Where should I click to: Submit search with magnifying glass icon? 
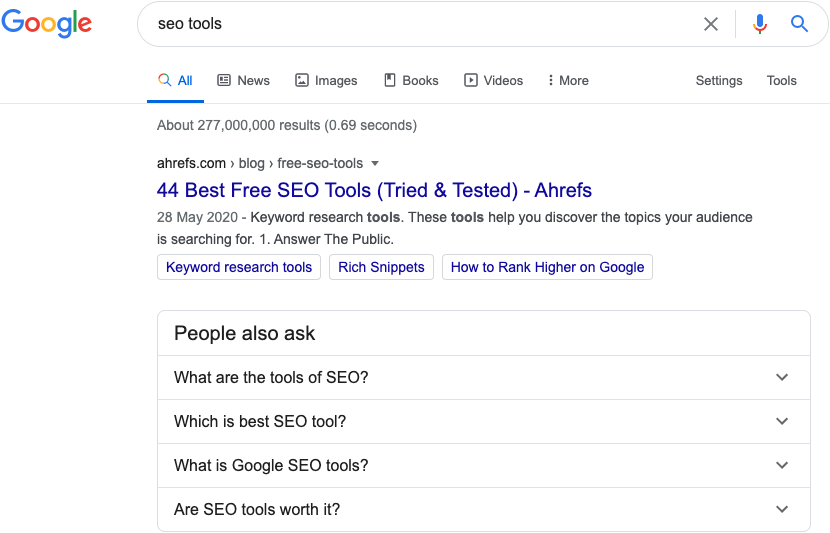799,24
